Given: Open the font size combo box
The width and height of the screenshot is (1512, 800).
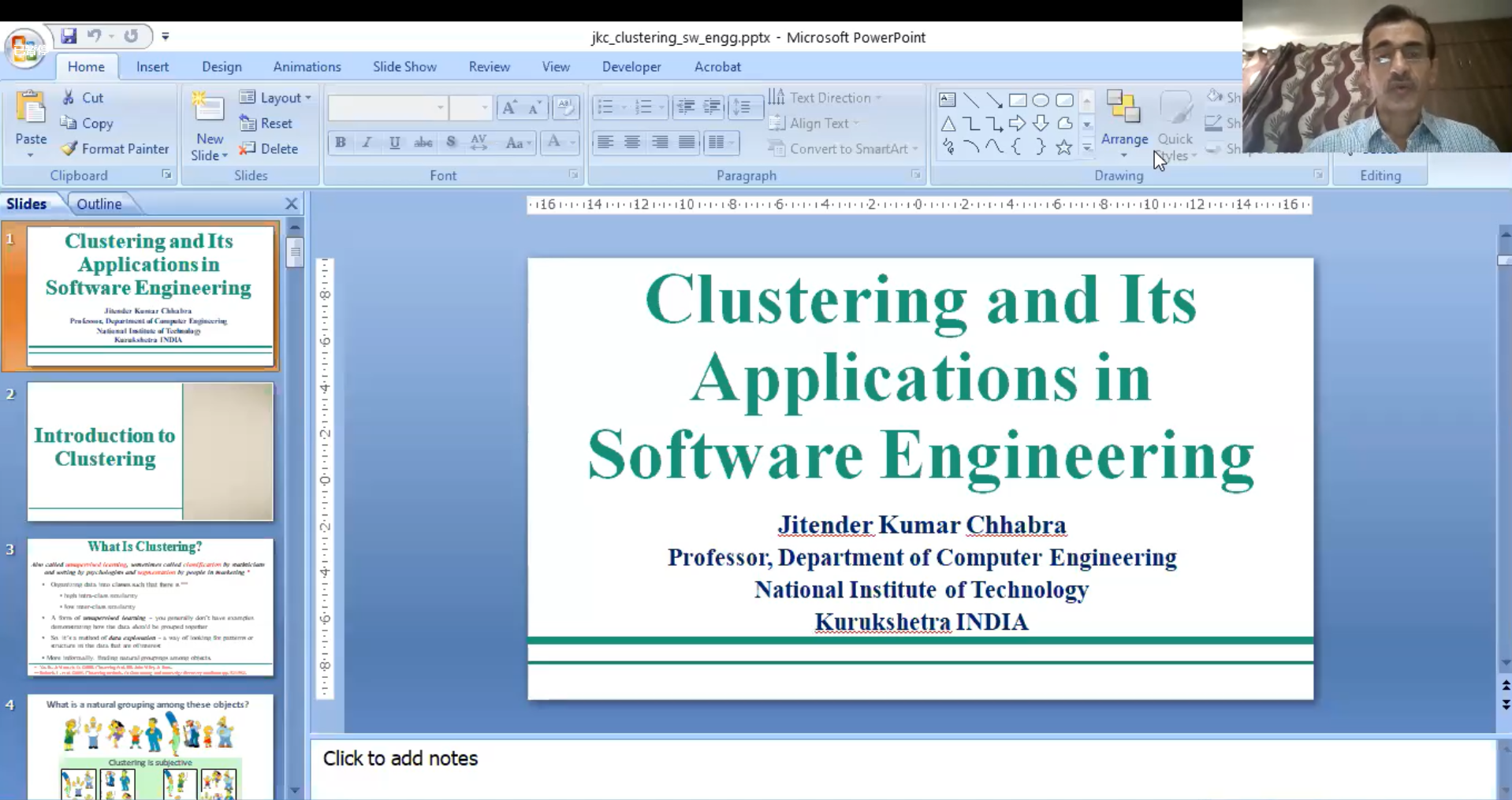Looking at the screenshot, I should click(471, 108).
